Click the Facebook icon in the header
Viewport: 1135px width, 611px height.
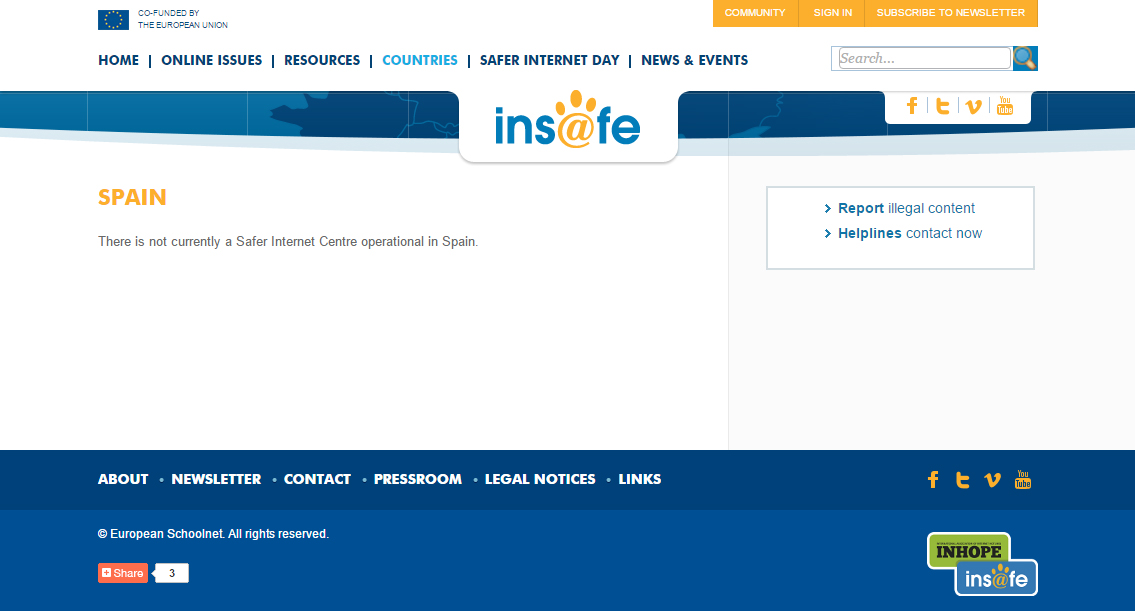(x=912, y=106)
